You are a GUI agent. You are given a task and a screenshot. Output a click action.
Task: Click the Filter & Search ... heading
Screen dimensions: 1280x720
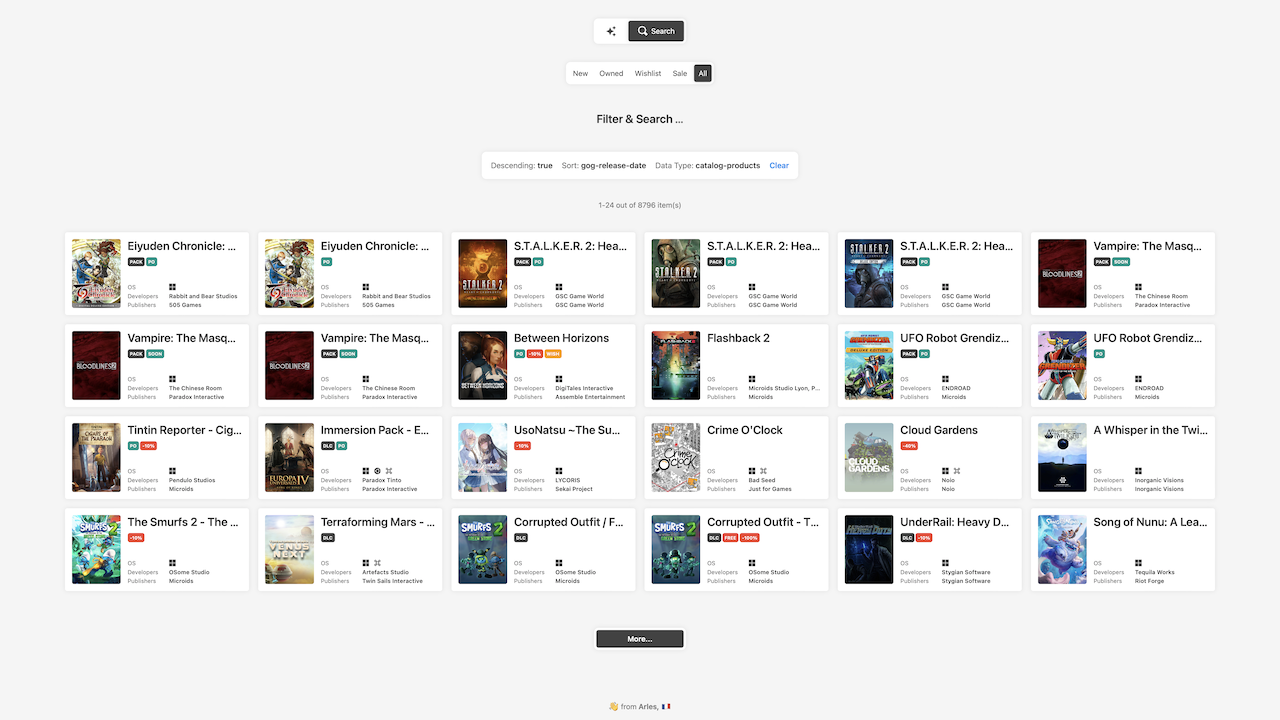640,119
